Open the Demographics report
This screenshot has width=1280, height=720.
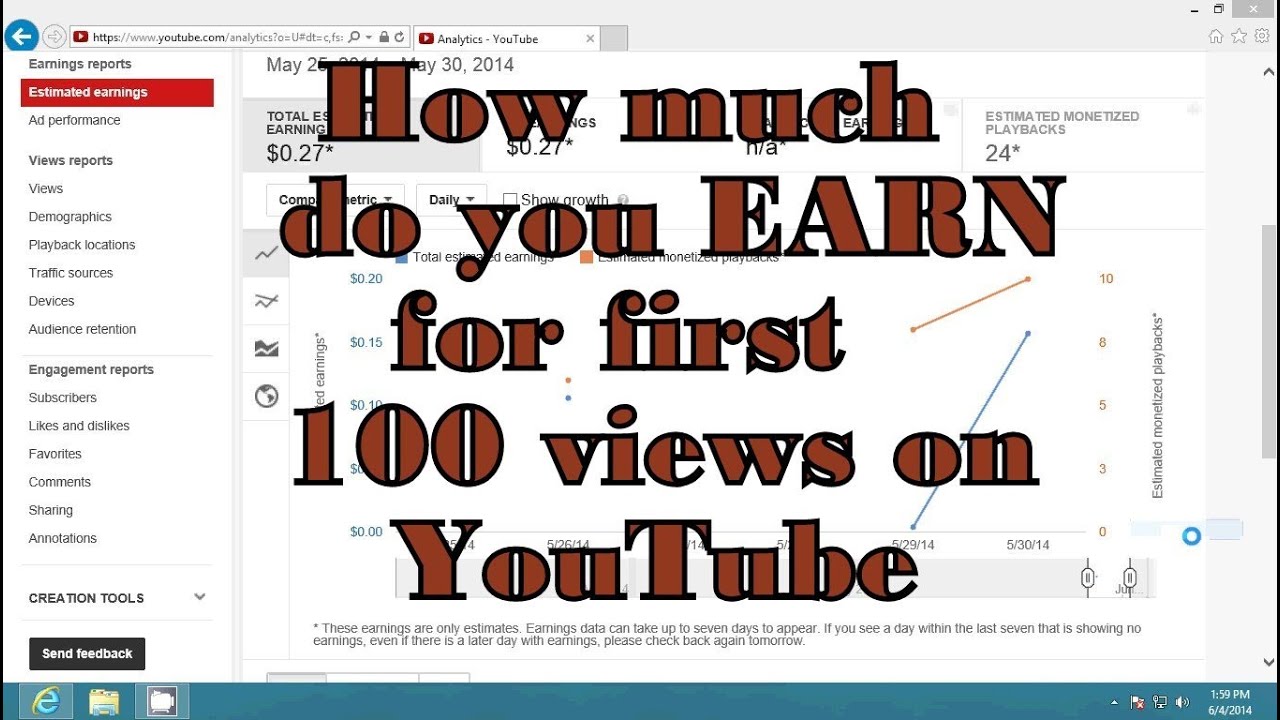tap(70, 216)
